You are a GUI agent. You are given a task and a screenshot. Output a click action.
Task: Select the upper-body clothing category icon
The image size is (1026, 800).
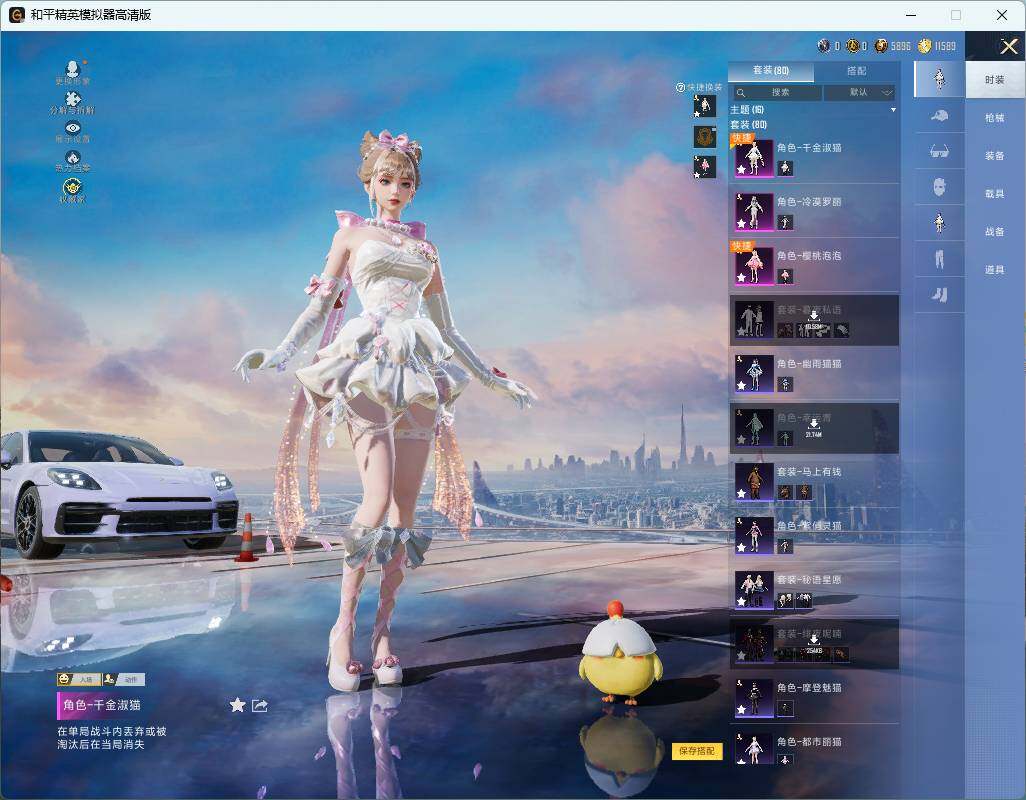click(939, 223)
